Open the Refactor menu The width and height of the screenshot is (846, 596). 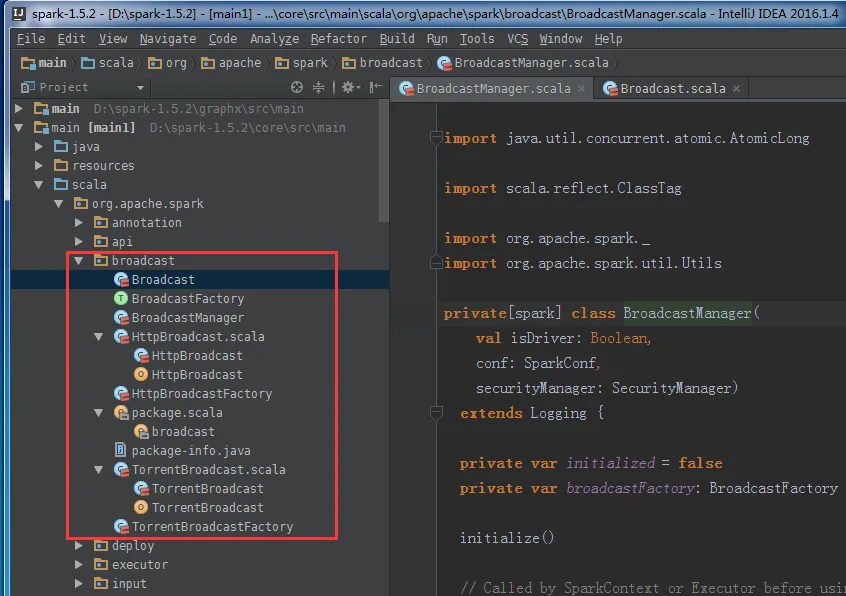point(338,39)
